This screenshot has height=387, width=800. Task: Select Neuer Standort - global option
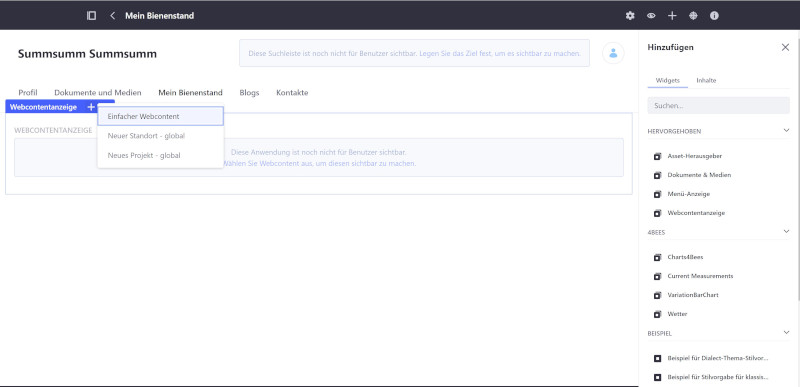point(160,136)
